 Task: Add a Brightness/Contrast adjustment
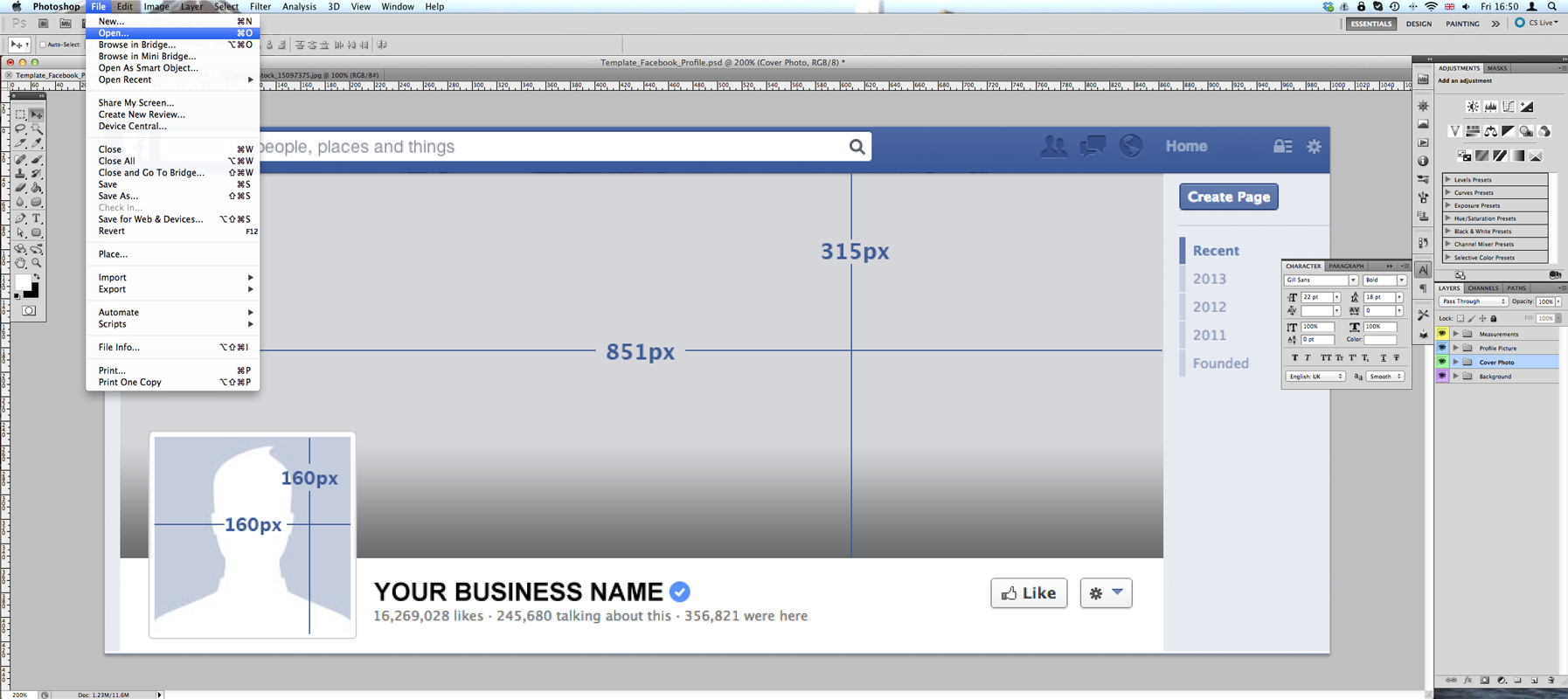1473,107
